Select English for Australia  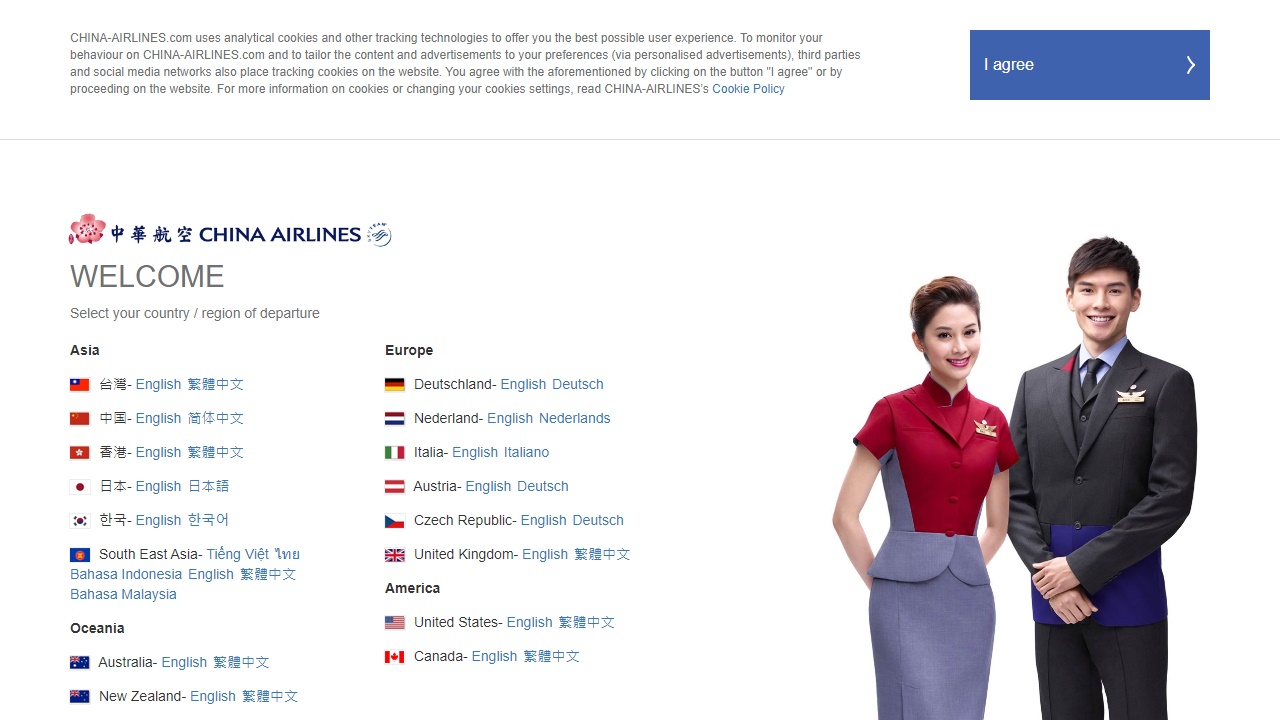click(x=184, y=662)
